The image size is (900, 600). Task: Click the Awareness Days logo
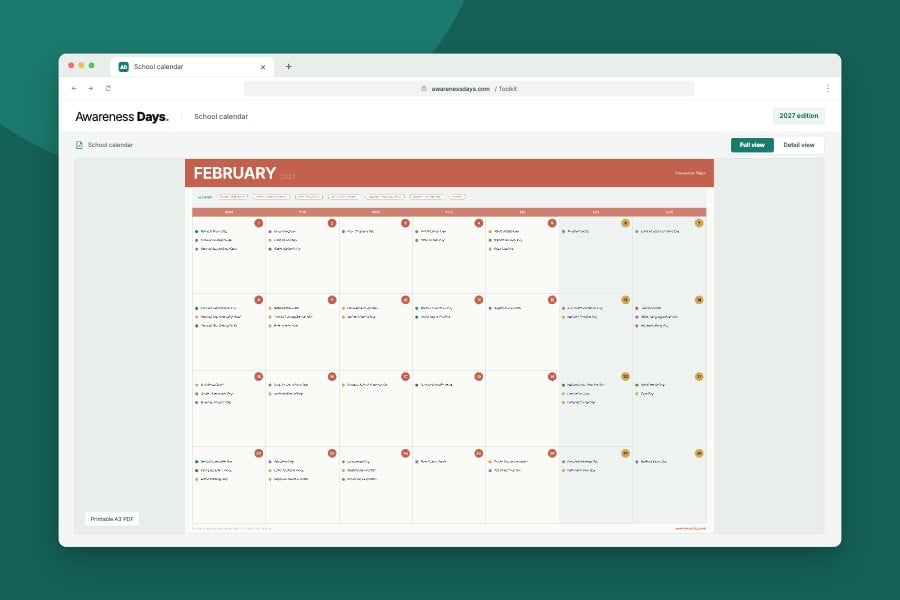(122, 117)
